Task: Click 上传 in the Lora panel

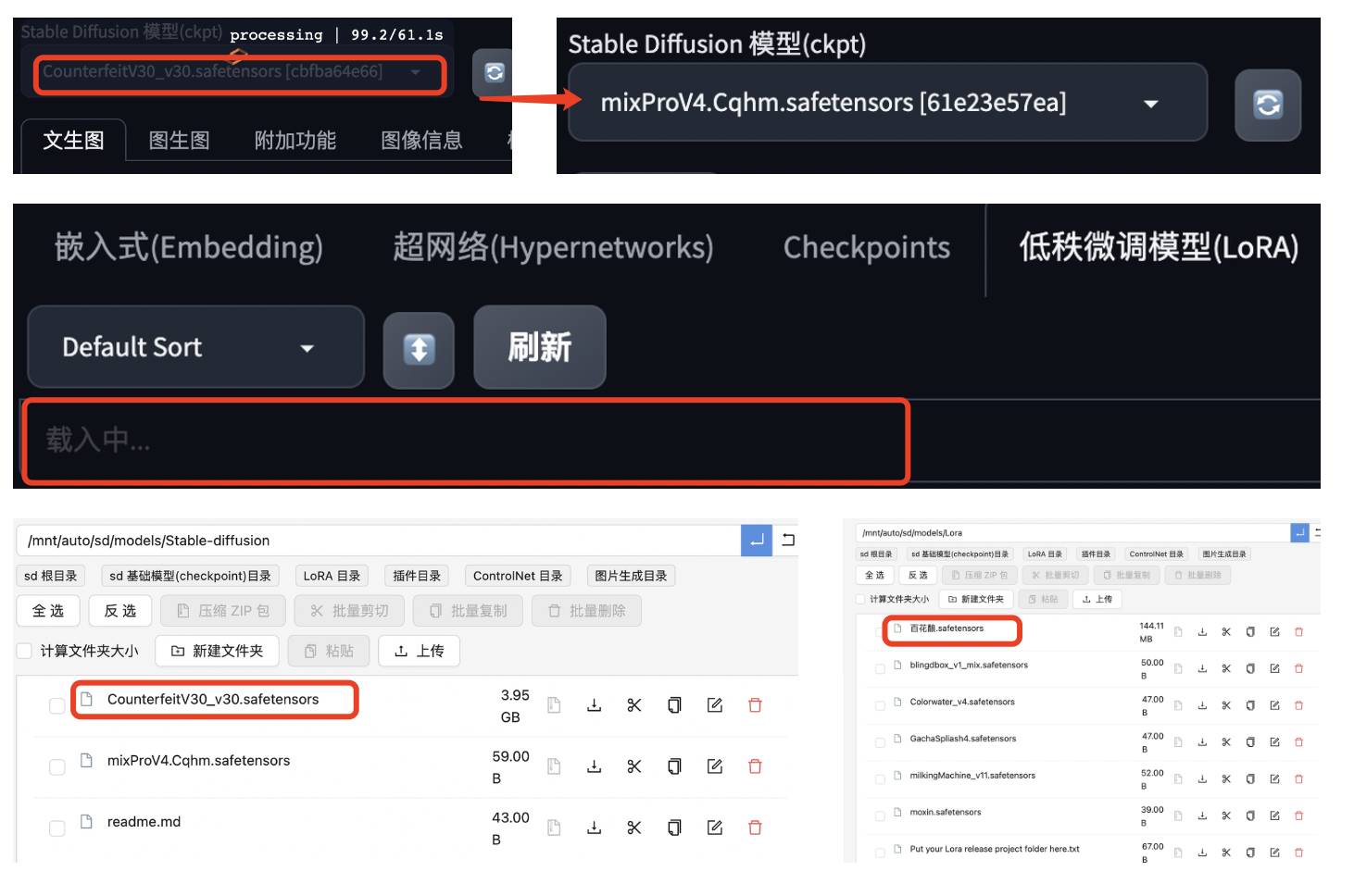Action: (x=1097, y=599)
